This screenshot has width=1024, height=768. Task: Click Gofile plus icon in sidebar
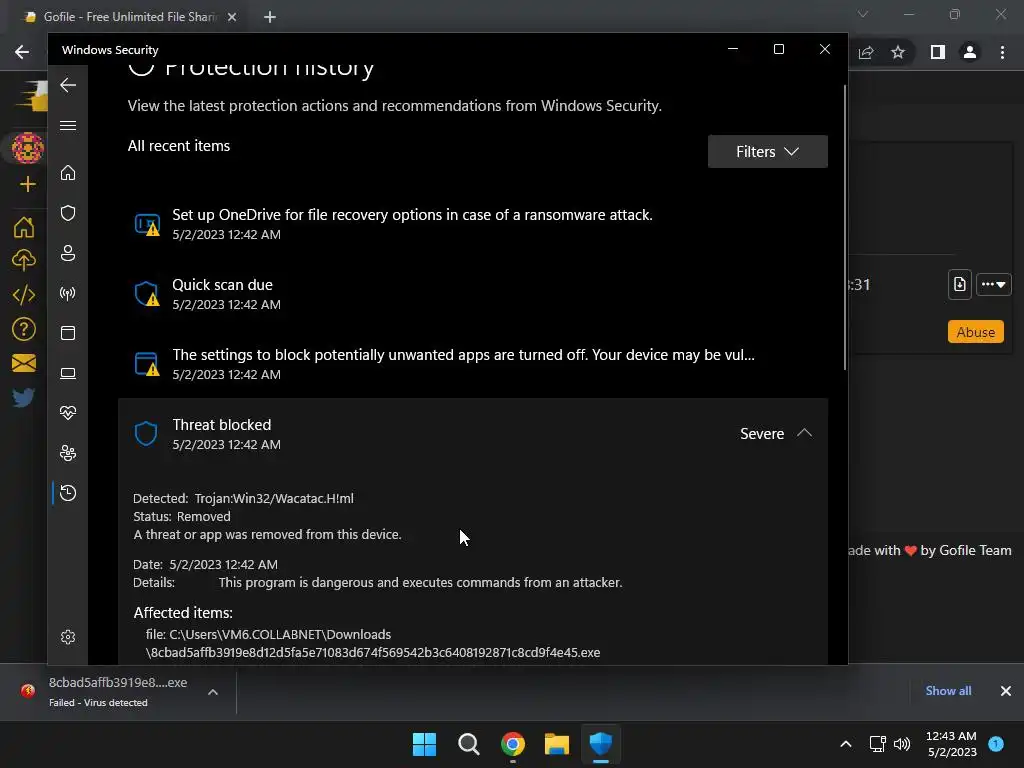[27, 184]
